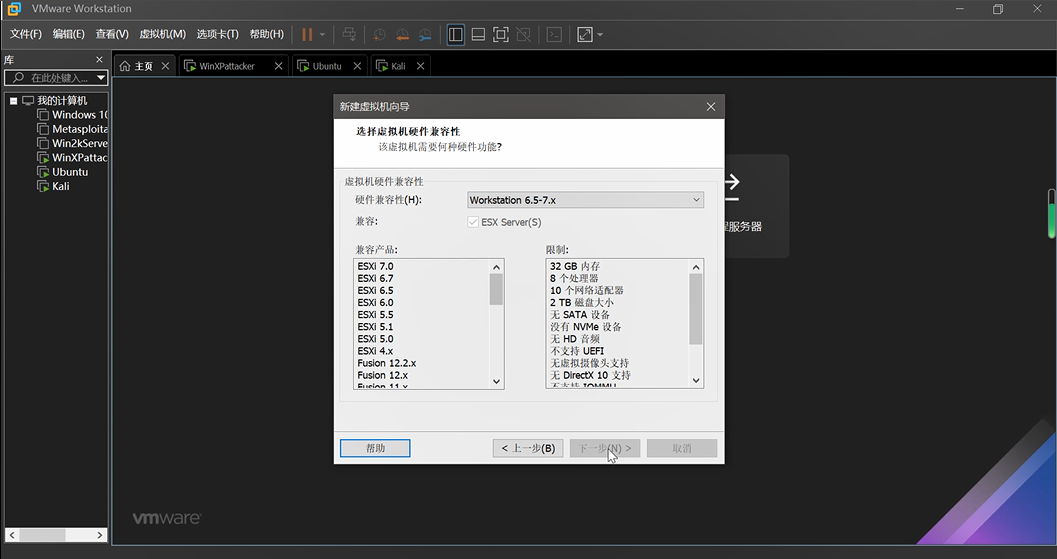Image resolution: width=1057 pixels, height=559 pixels.
Task: Select ESXi 7.0 in compatible products list
Action: [x=375, y=266]
